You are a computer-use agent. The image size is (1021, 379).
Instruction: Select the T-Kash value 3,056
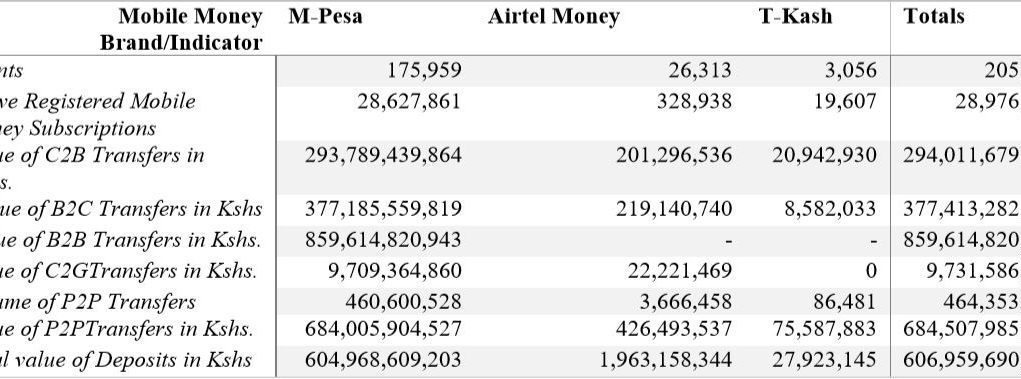point(850,70)
